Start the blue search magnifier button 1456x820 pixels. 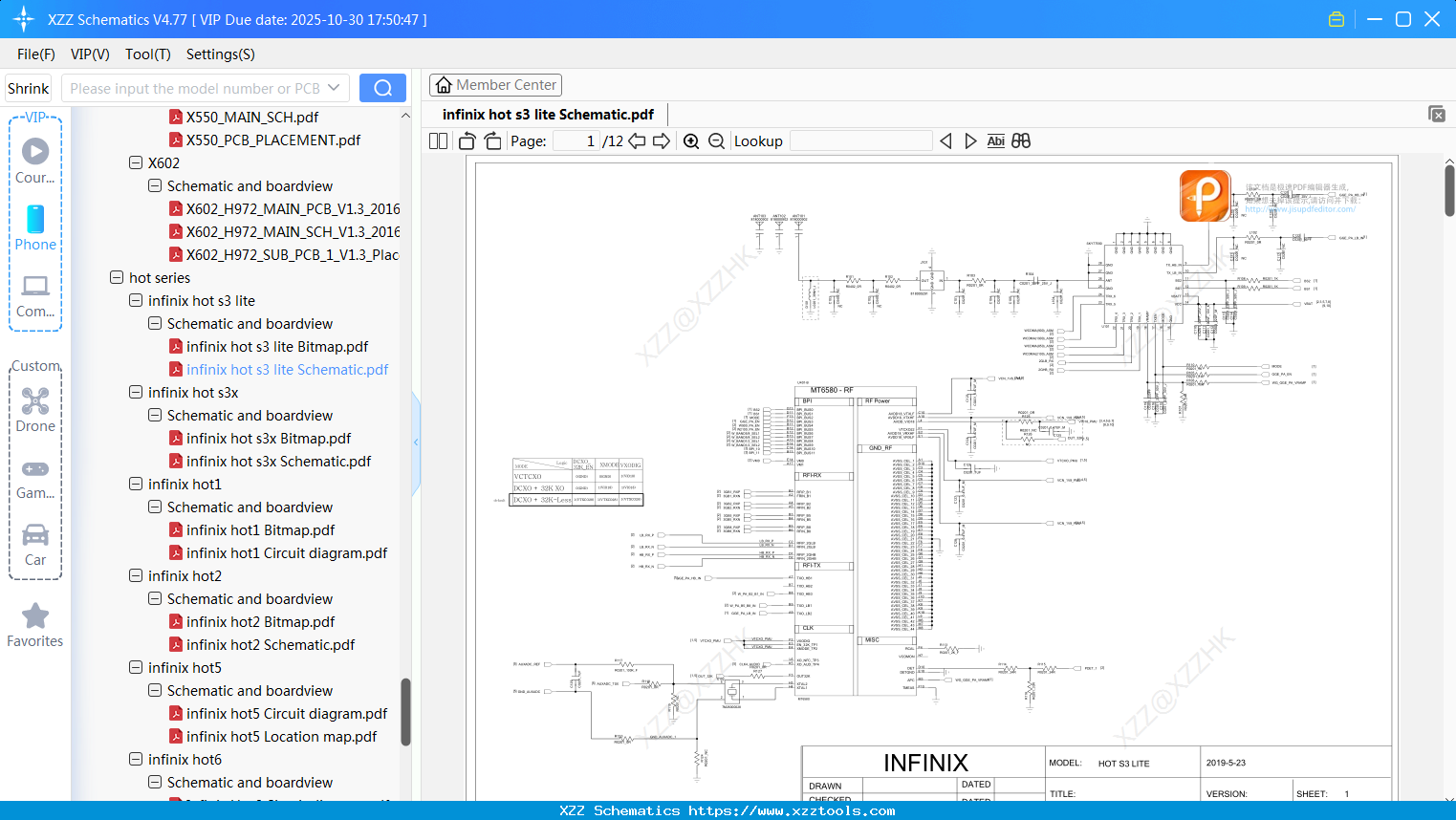tap(382, 87)
